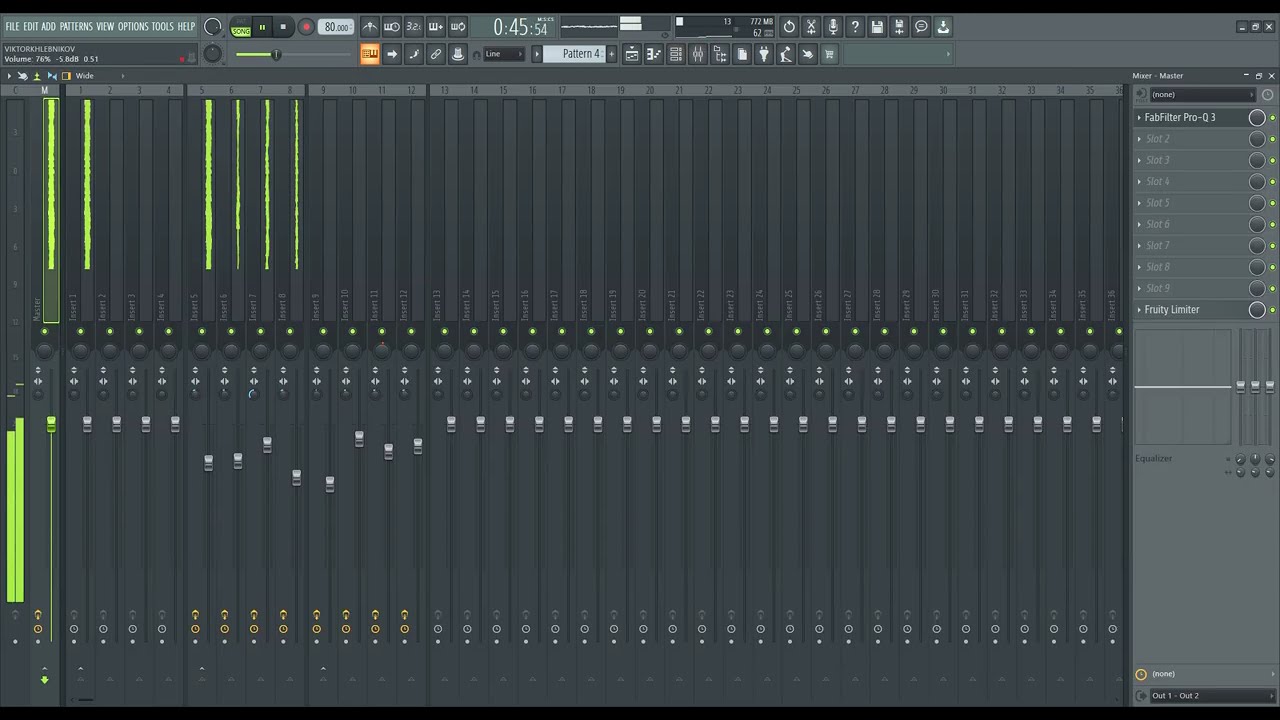Viewport: 1280px width, 720px height.
Task: Click the tempo 80.000 field
Action: click(337, 28)
